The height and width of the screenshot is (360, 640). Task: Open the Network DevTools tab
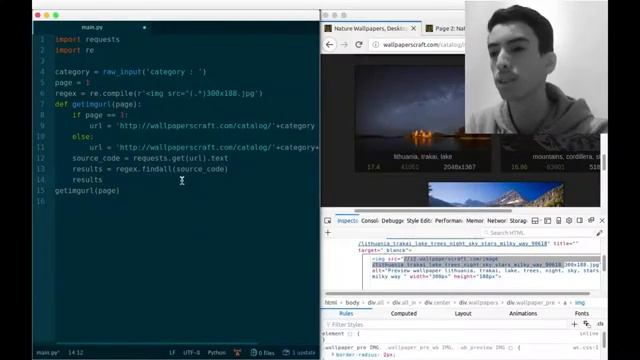point(497,221)
